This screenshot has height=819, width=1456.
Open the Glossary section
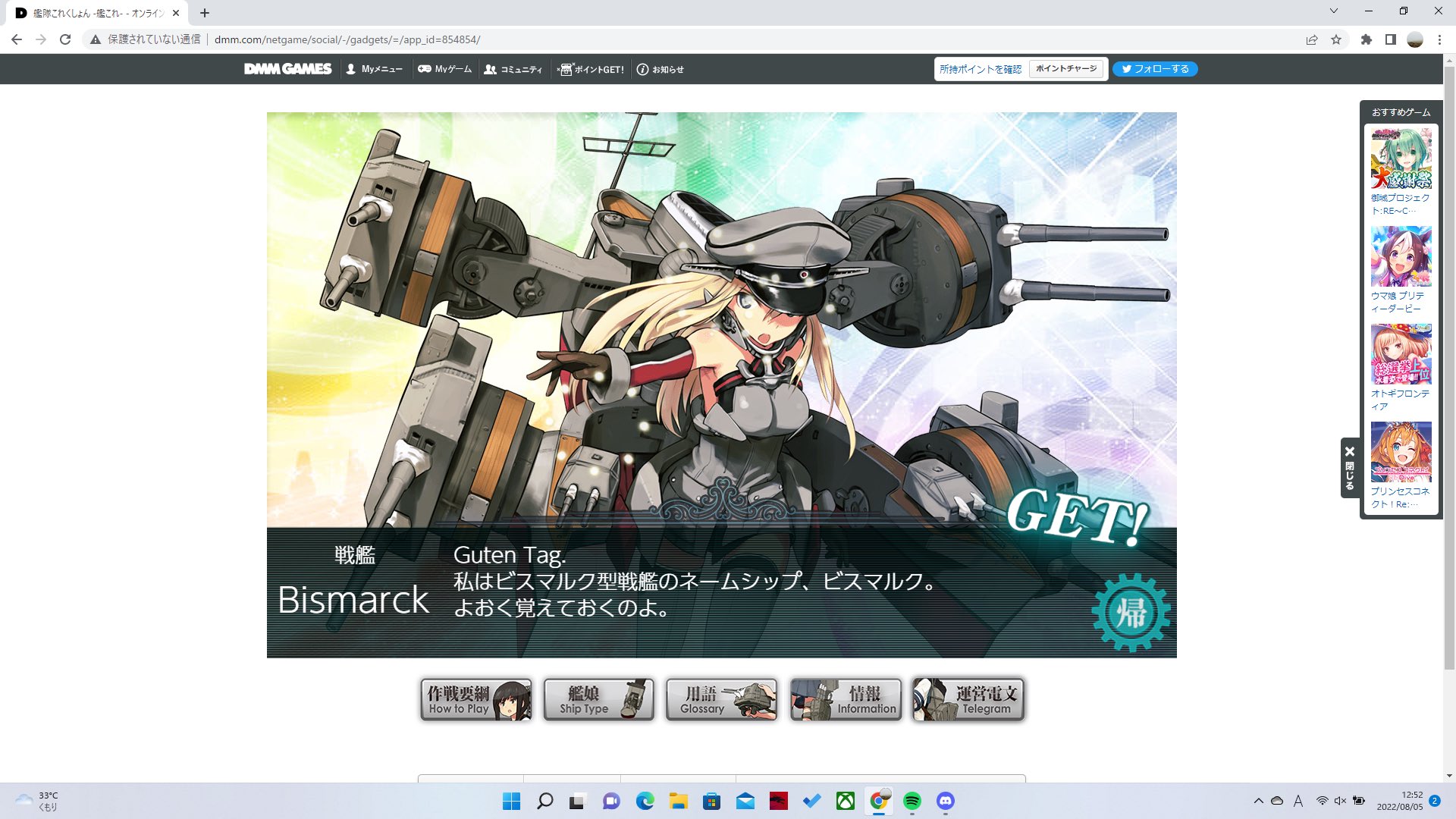(721, 699)
